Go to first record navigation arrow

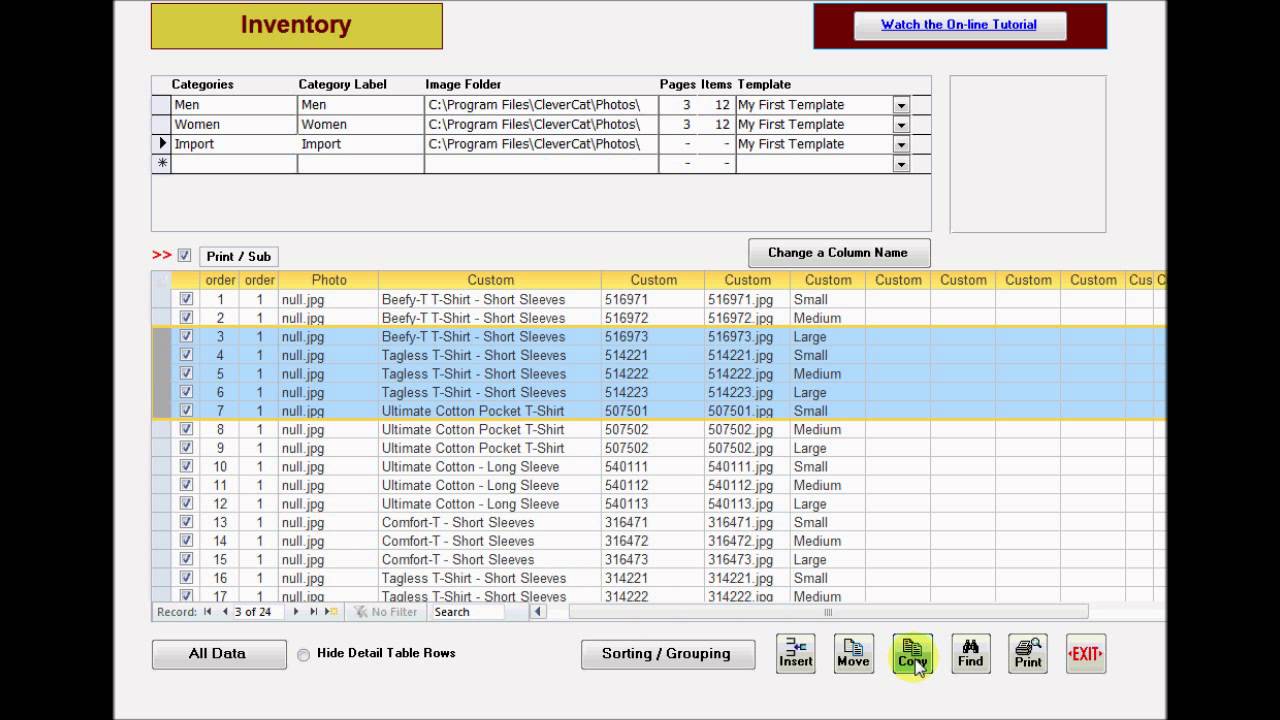(x=208, y=612)
